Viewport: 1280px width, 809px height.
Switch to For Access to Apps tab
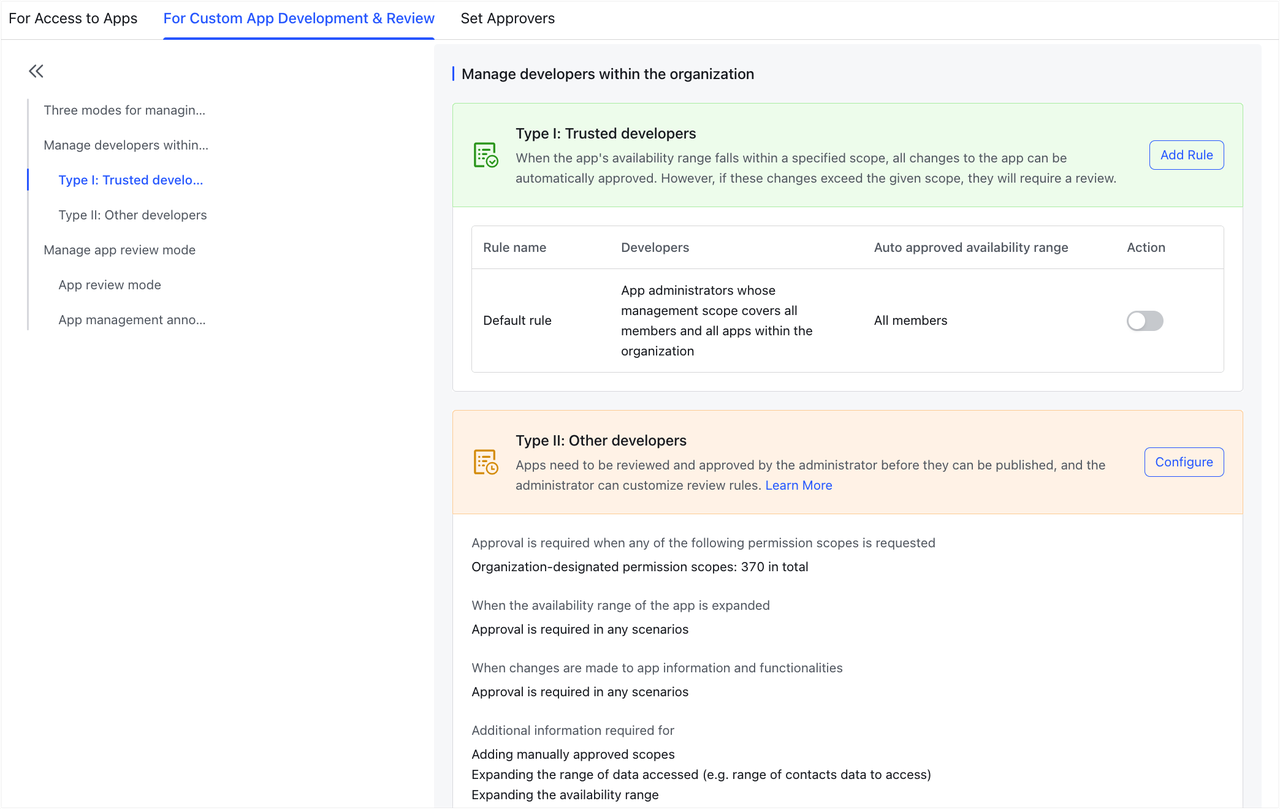click(x=73, y=18)
